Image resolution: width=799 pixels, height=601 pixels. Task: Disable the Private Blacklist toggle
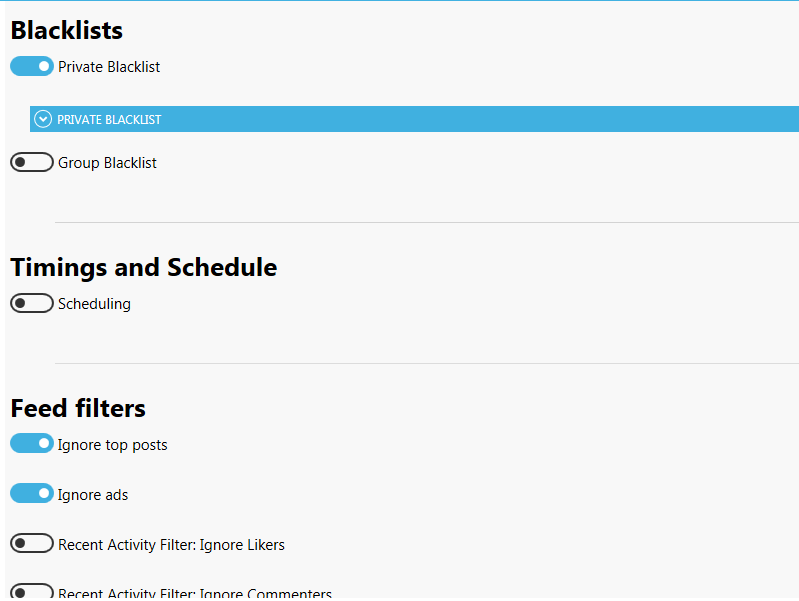[x=32, y=66]
